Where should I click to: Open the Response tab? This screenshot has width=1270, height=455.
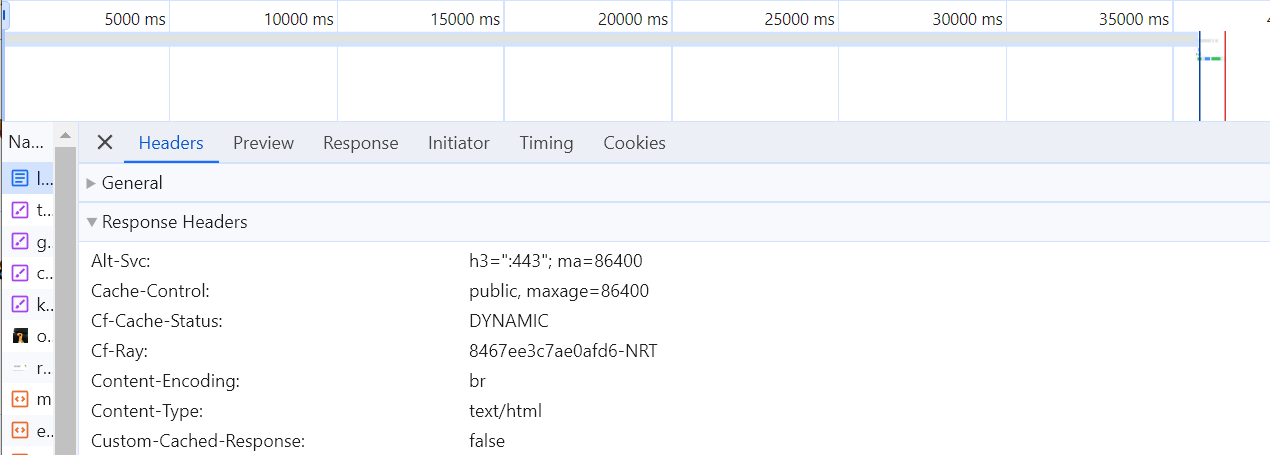360,143
